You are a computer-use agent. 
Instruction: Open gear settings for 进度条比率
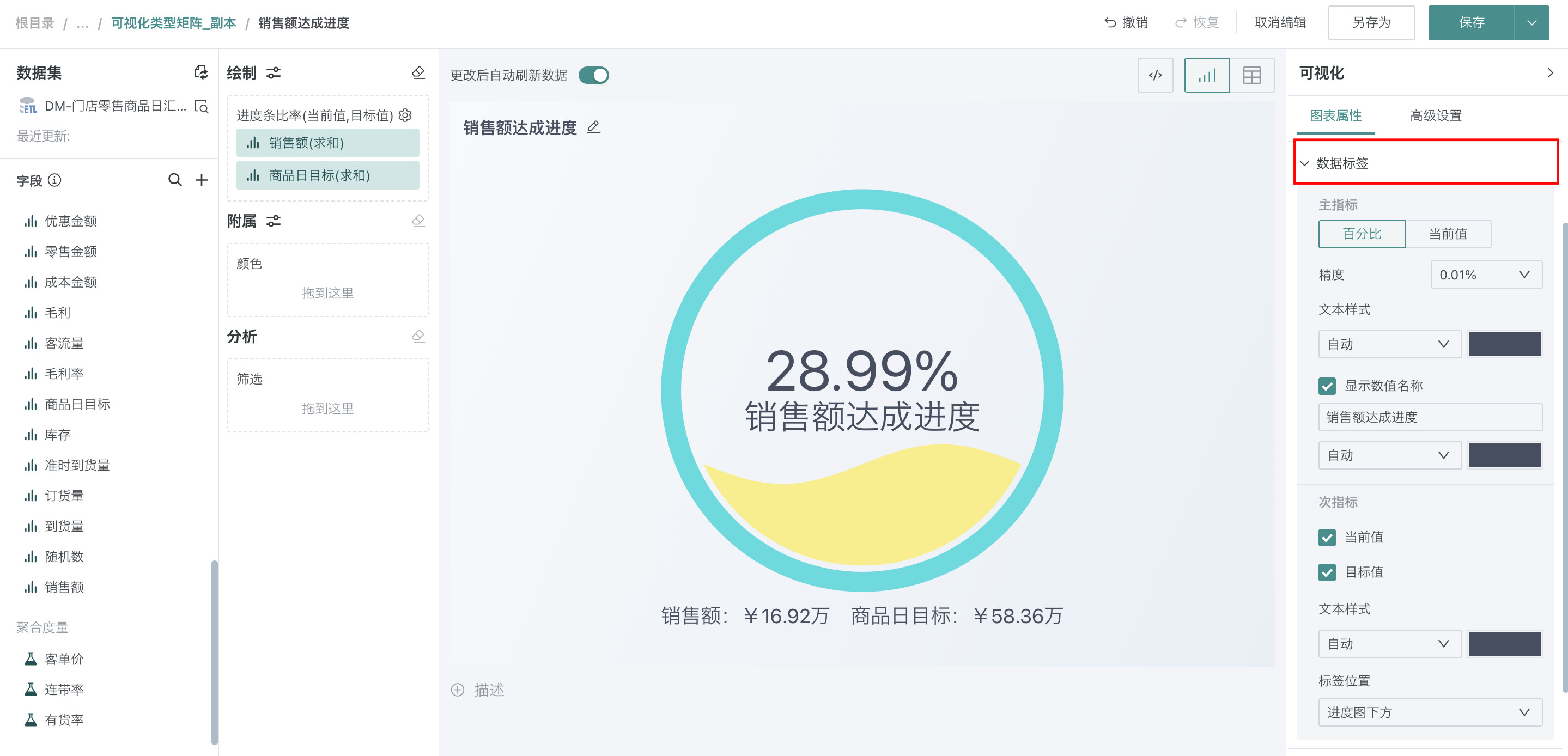405,115
